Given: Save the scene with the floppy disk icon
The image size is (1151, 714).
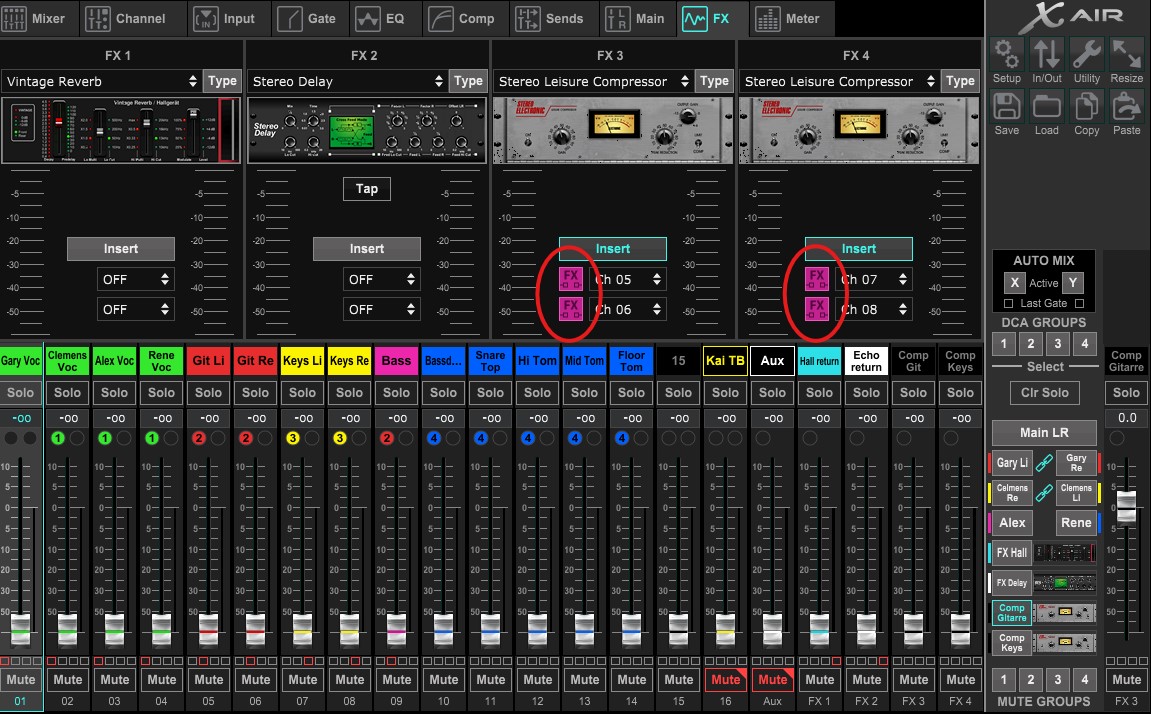Looking at the screenshot, I should pyautogui.click(x=1007, y=107).
